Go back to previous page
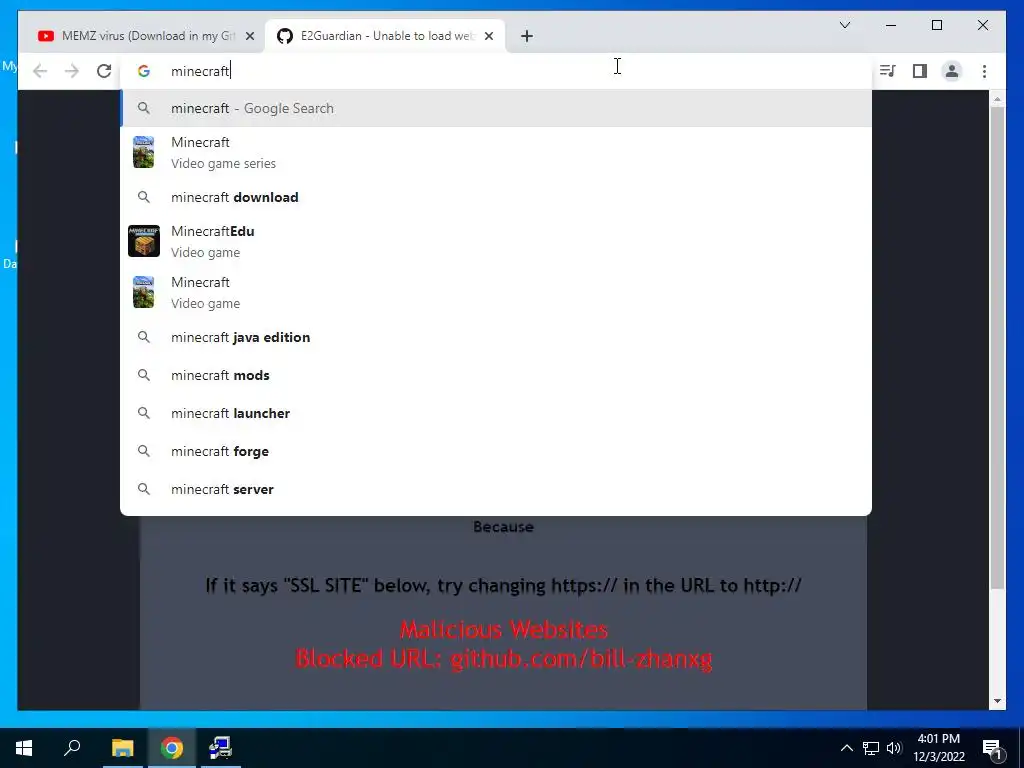This screenshot has width=1024, height=768. tap(40, 71)
